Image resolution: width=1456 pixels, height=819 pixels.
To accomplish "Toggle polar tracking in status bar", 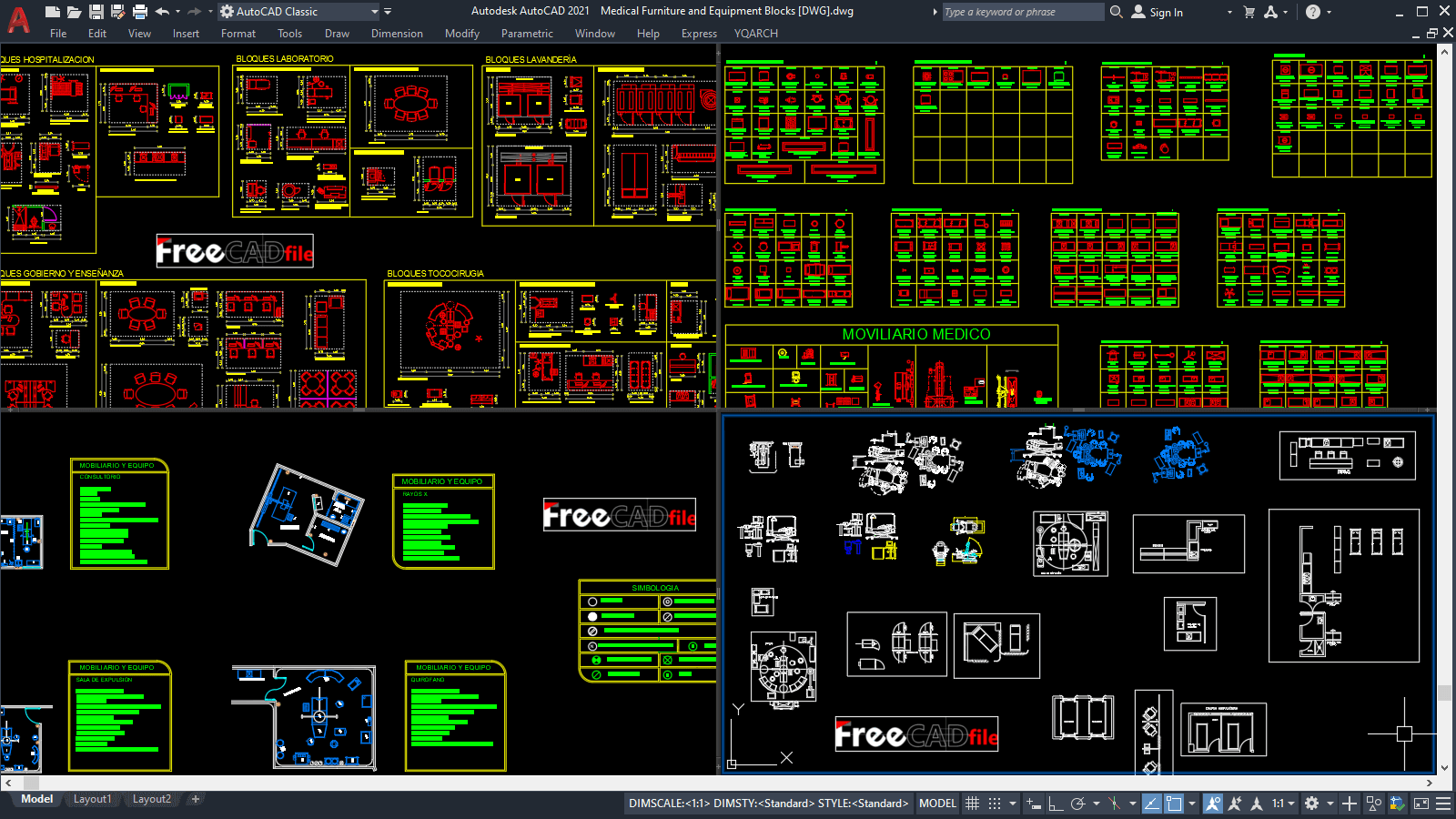I will click(x=1078, y=804).
